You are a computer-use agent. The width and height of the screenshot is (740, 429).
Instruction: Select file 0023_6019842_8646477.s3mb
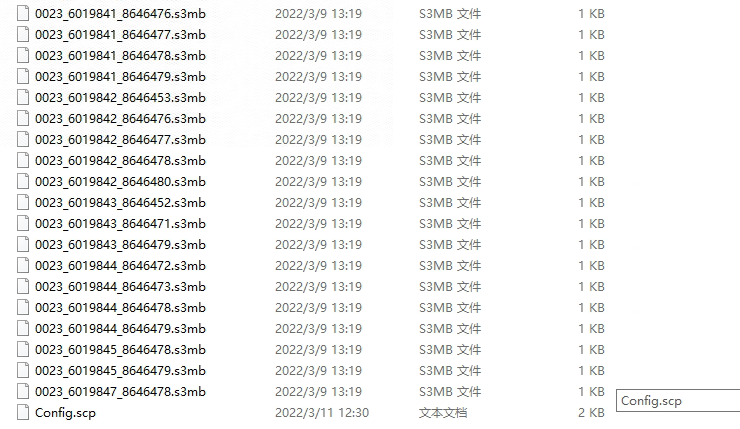(120, 140)
